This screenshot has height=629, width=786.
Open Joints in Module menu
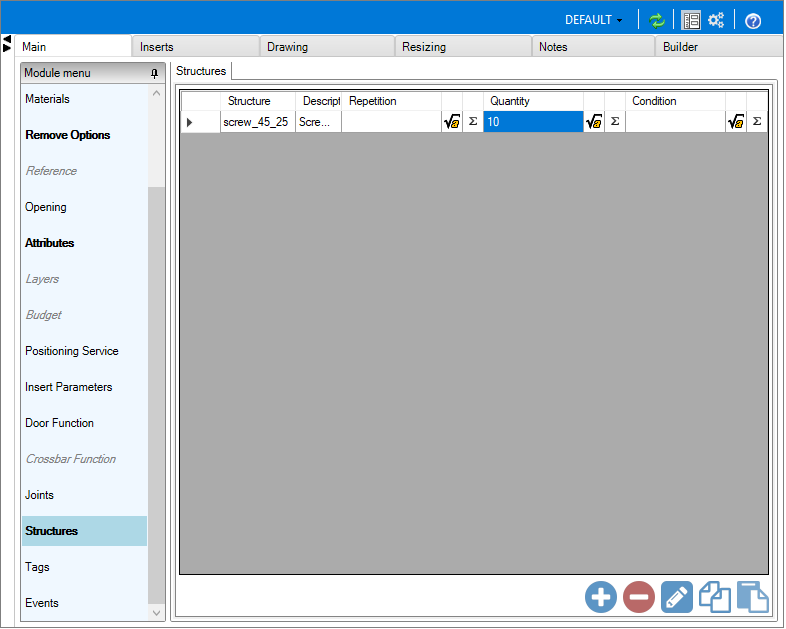[x=84, y=495]
